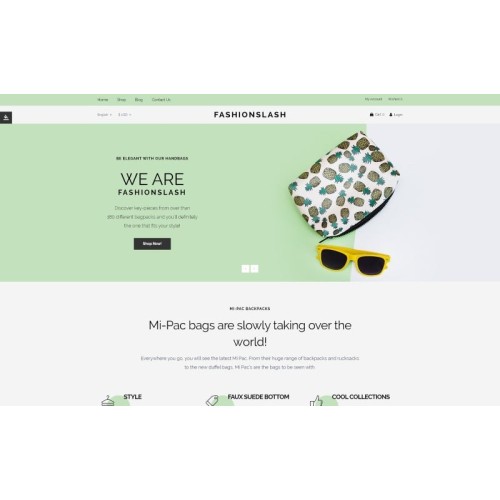This screenshot has height=500, width=500.
Task: Click the Cool Collections heading
Action: click(x=361, y=397)
